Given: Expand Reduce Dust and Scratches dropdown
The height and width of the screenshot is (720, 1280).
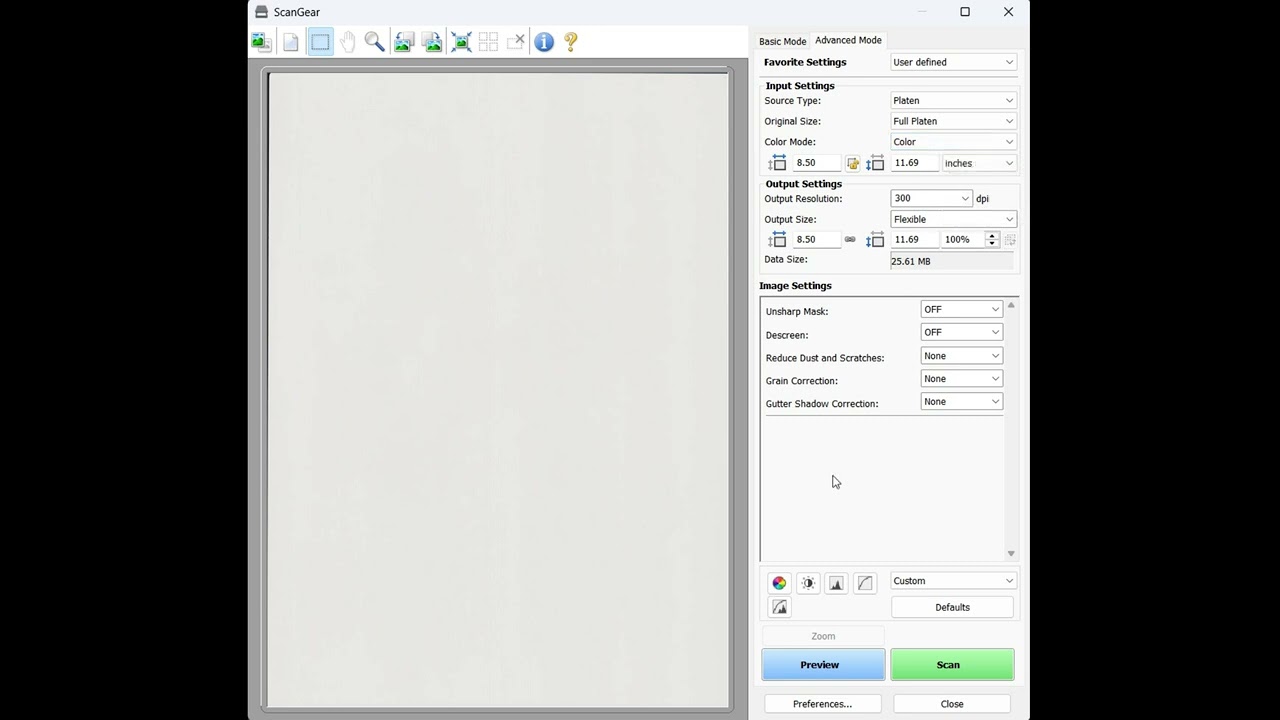Looking at the screenshot, I should (961, 356).
